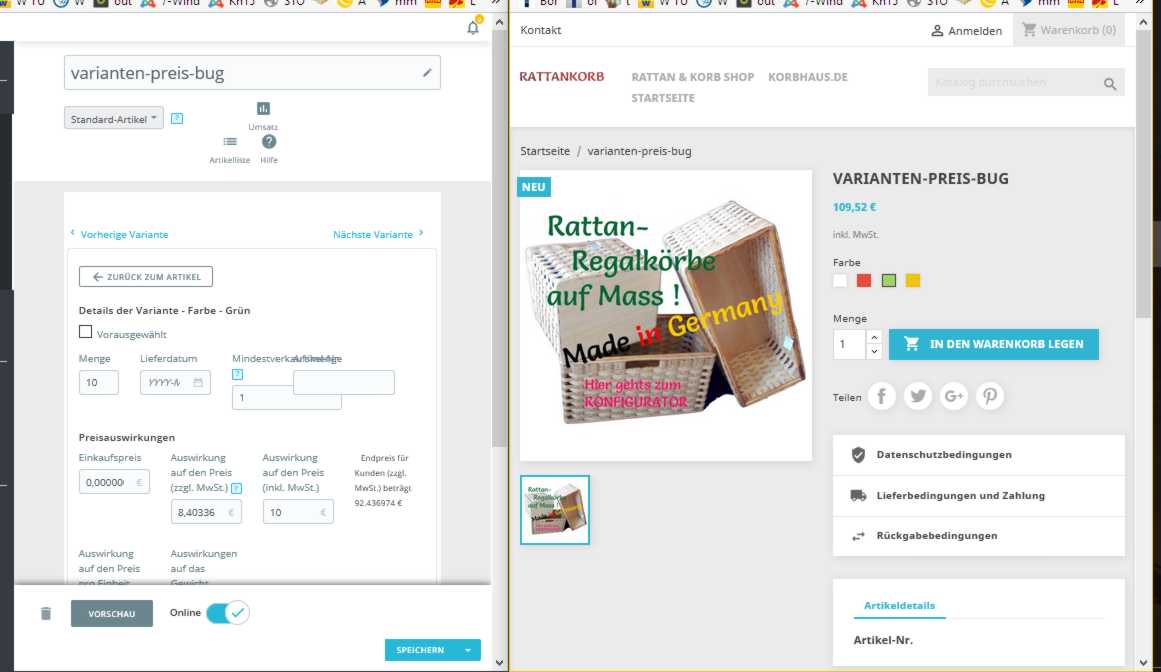Select the red Farbe swatch
The width and height of the screenshot is (1161, 672).
[x=864, y=280]
